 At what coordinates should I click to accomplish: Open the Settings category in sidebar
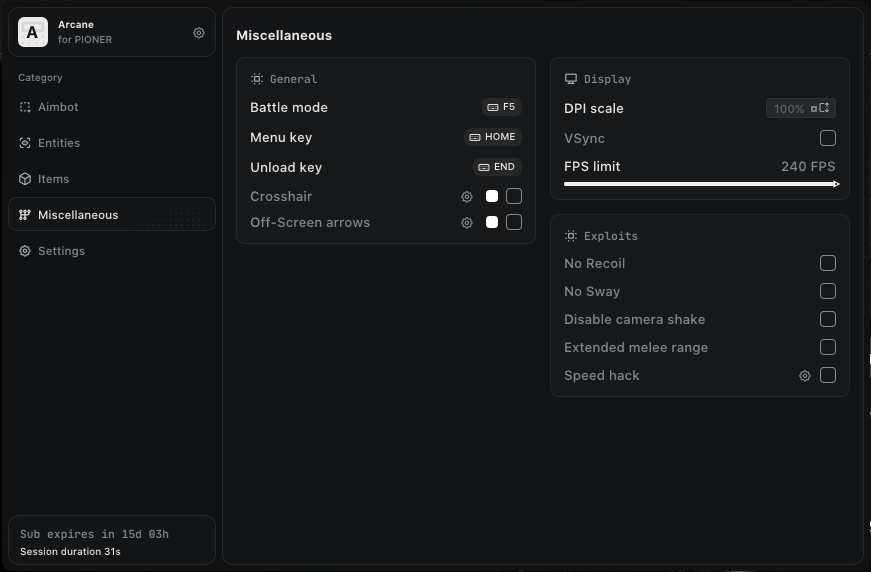point(61,251)
